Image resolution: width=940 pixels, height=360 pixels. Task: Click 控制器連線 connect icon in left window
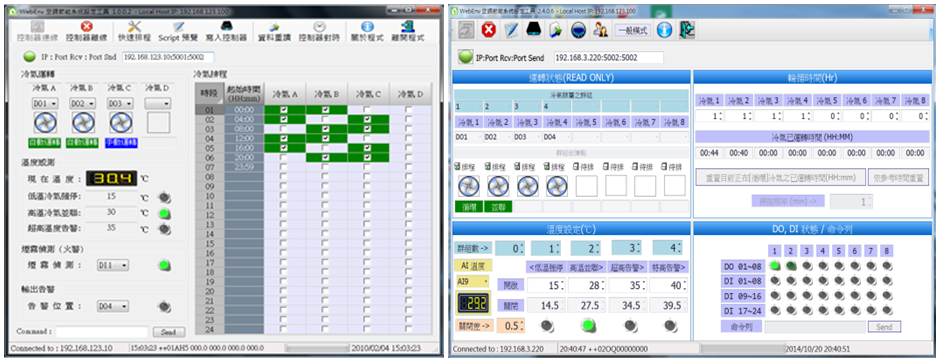[37, 26]
